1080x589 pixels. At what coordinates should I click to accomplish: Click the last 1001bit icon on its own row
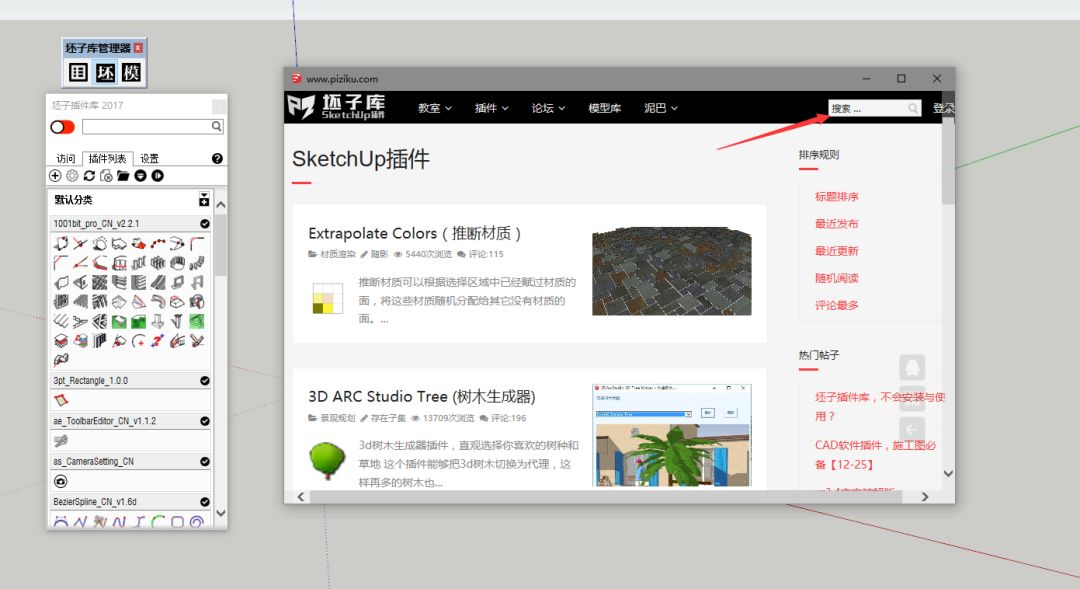click(61, 360)
